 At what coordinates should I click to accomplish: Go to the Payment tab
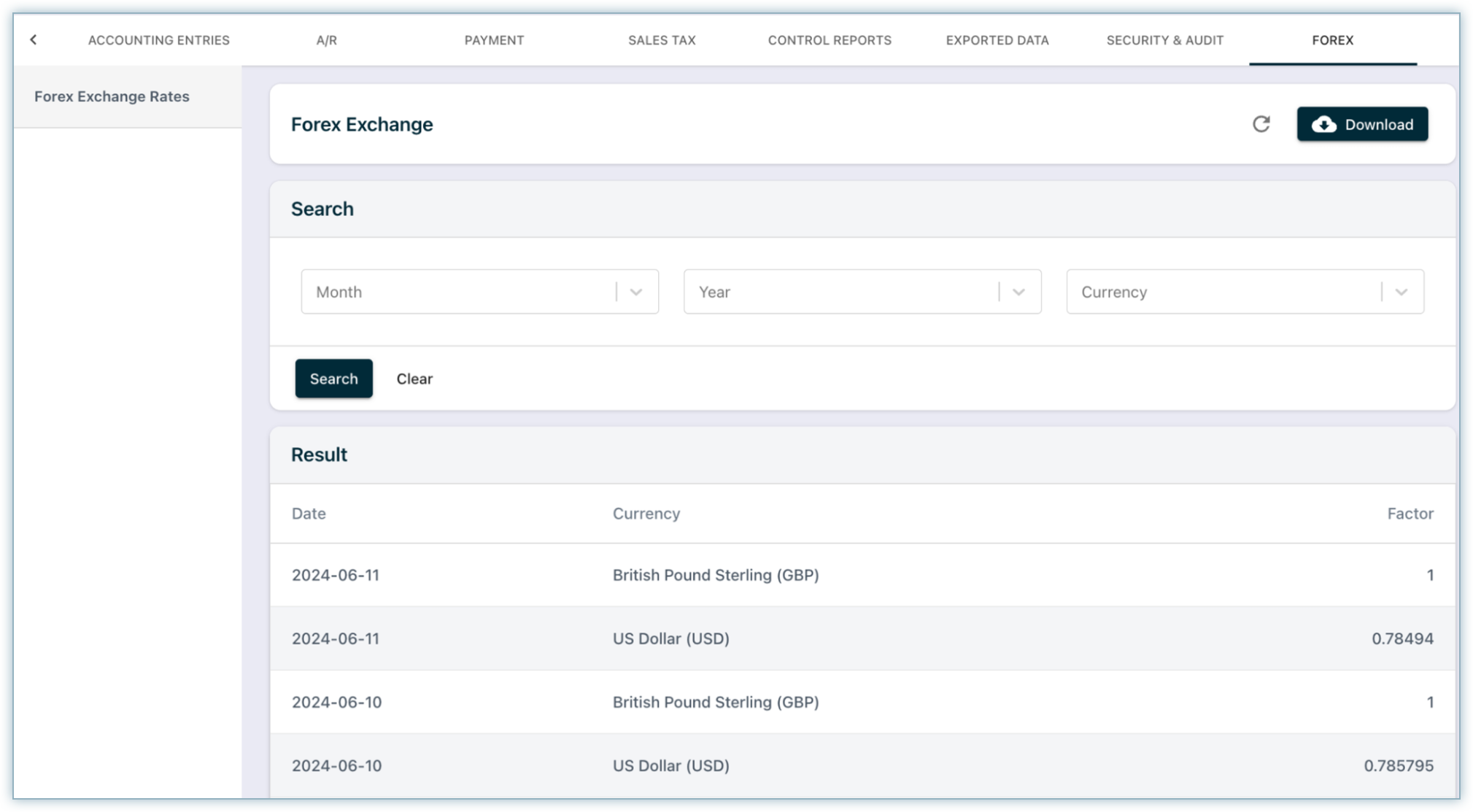tap(494, 40)
